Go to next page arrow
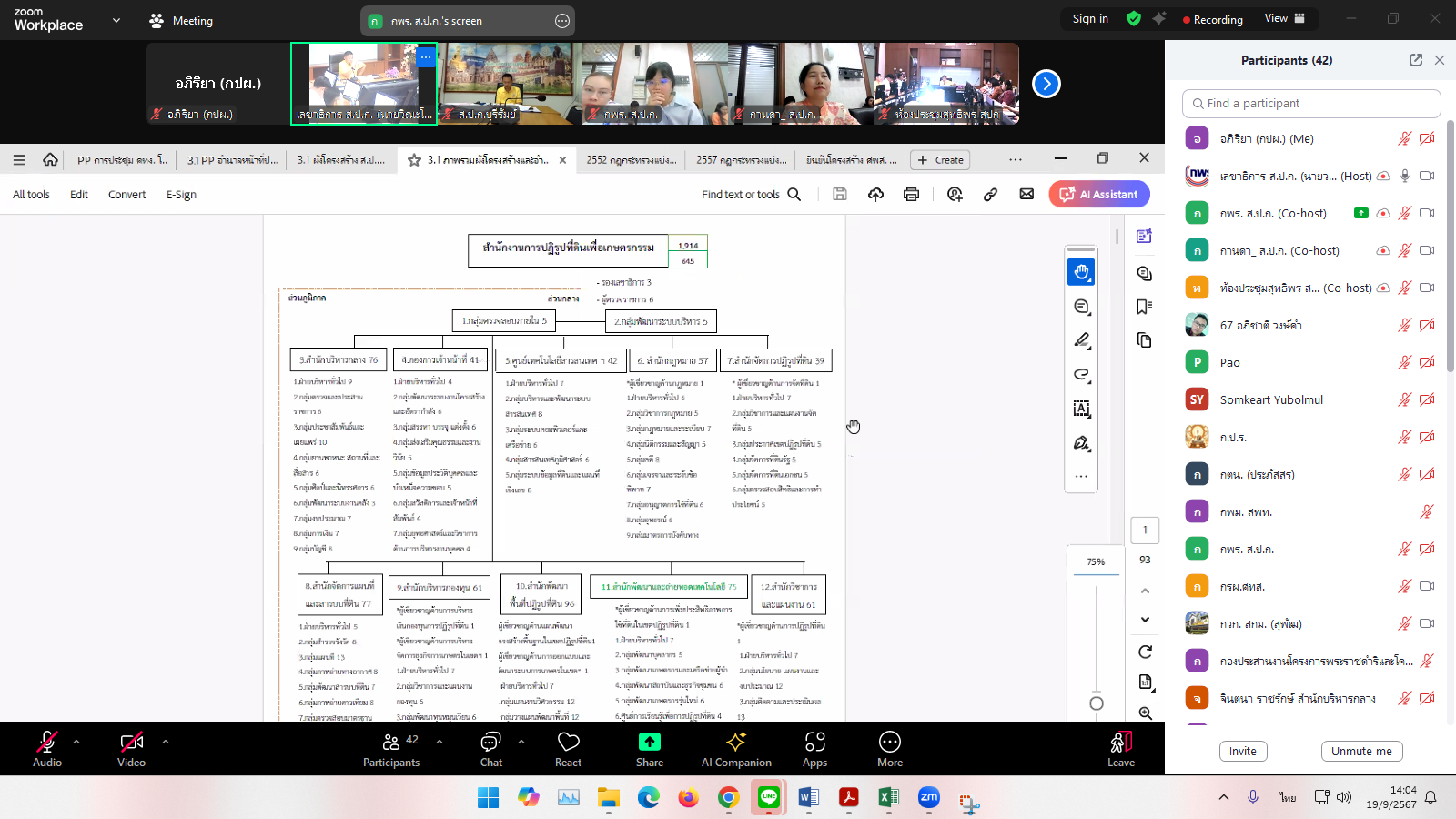Image resolution: width=1456 pixels, height=819 pixels. click(1145, 620)
